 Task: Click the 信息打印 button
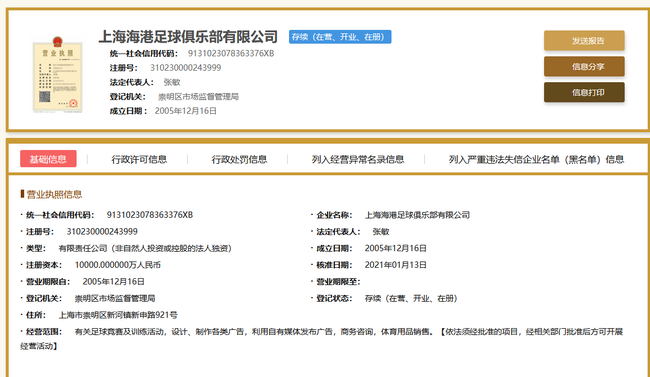[584, 92]
